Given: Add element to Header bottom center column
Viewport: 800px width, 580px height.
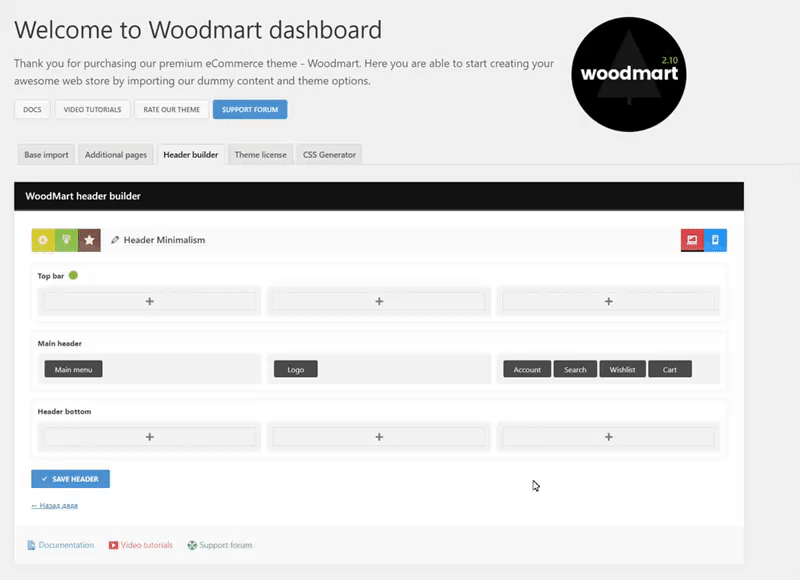Looking at the screenshot, I should (x=379, y=437).
